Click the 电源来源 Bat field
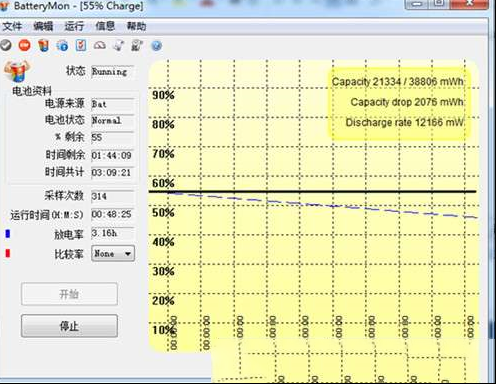The image size is (496, 384). (113, 104)
